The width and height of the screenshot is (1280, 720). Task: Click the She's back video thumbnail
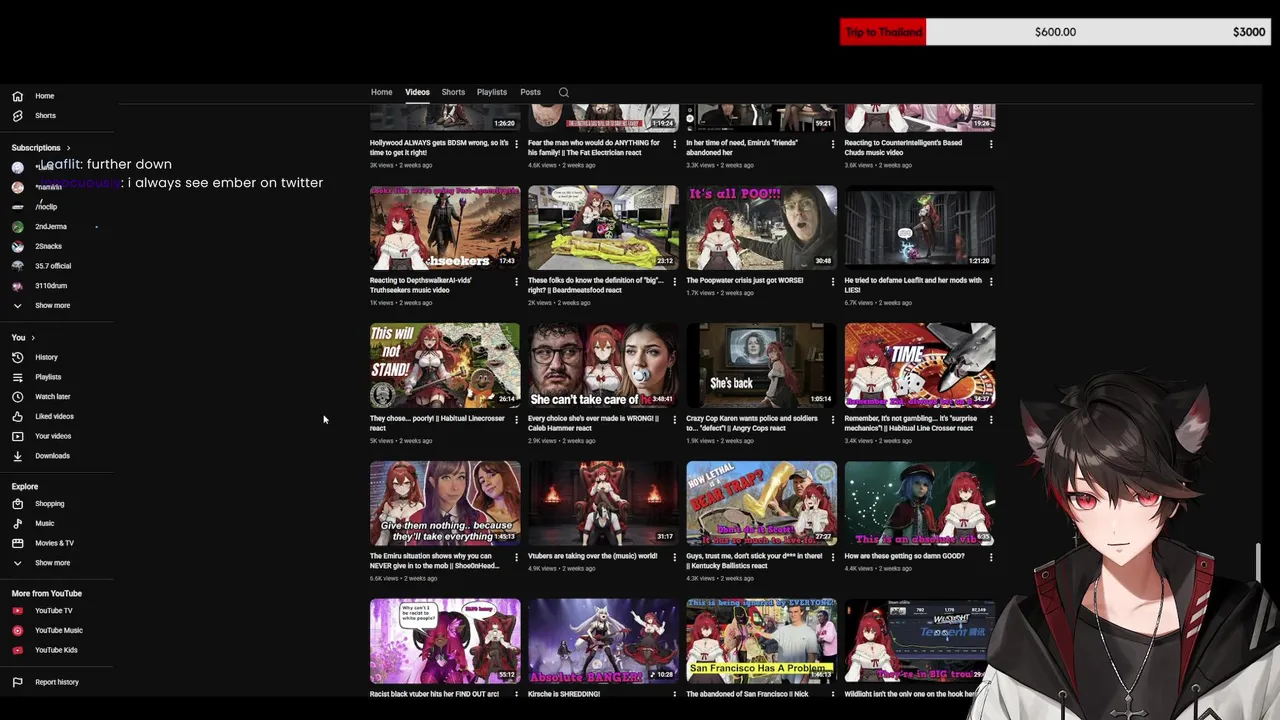pos(761,364)
